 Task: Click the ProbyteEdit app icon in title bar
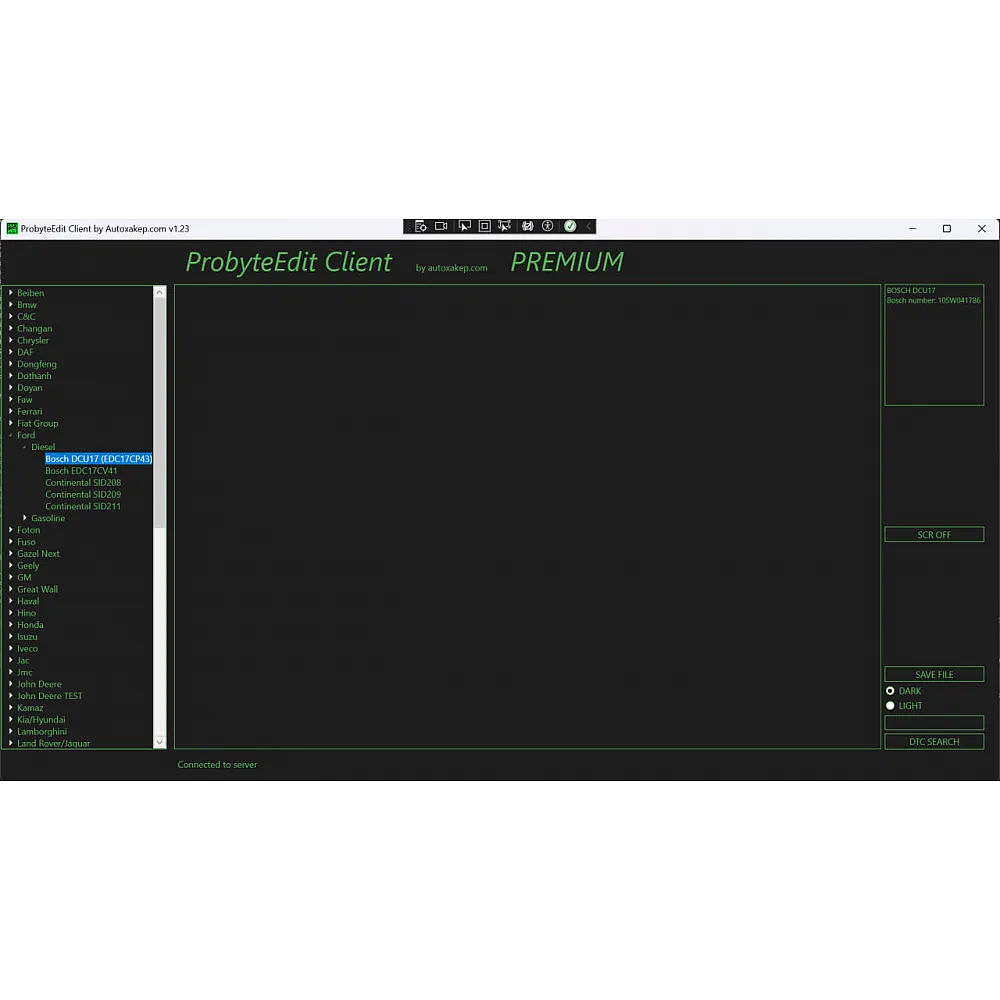pos(12,229)
